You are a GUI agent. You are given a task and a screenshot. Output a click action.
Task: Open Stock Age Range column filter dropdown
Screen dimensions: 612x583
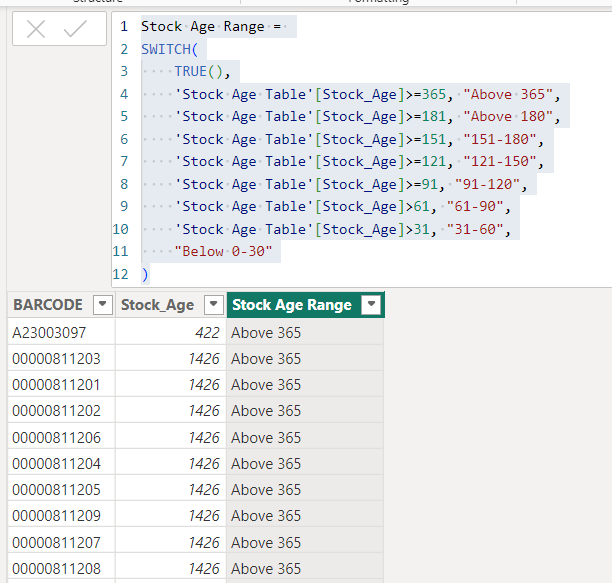pos(371,304)
